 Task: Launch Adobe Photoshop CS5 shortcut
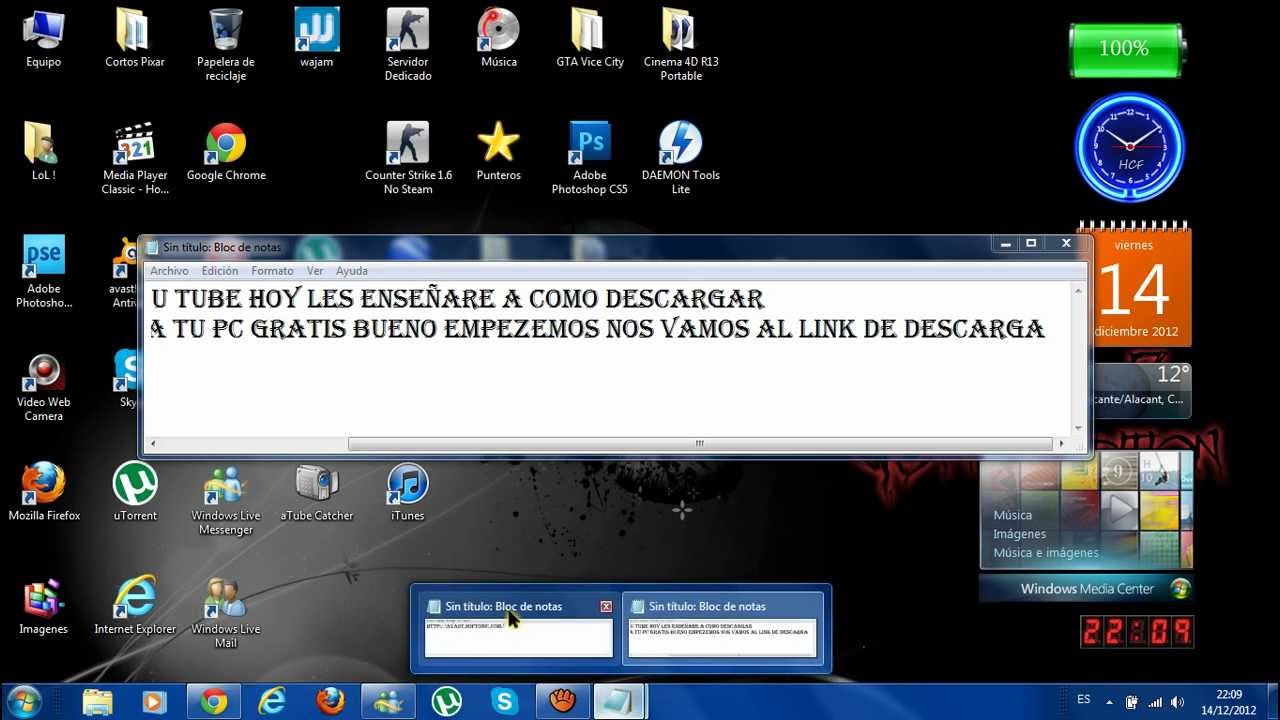[590, 158]
